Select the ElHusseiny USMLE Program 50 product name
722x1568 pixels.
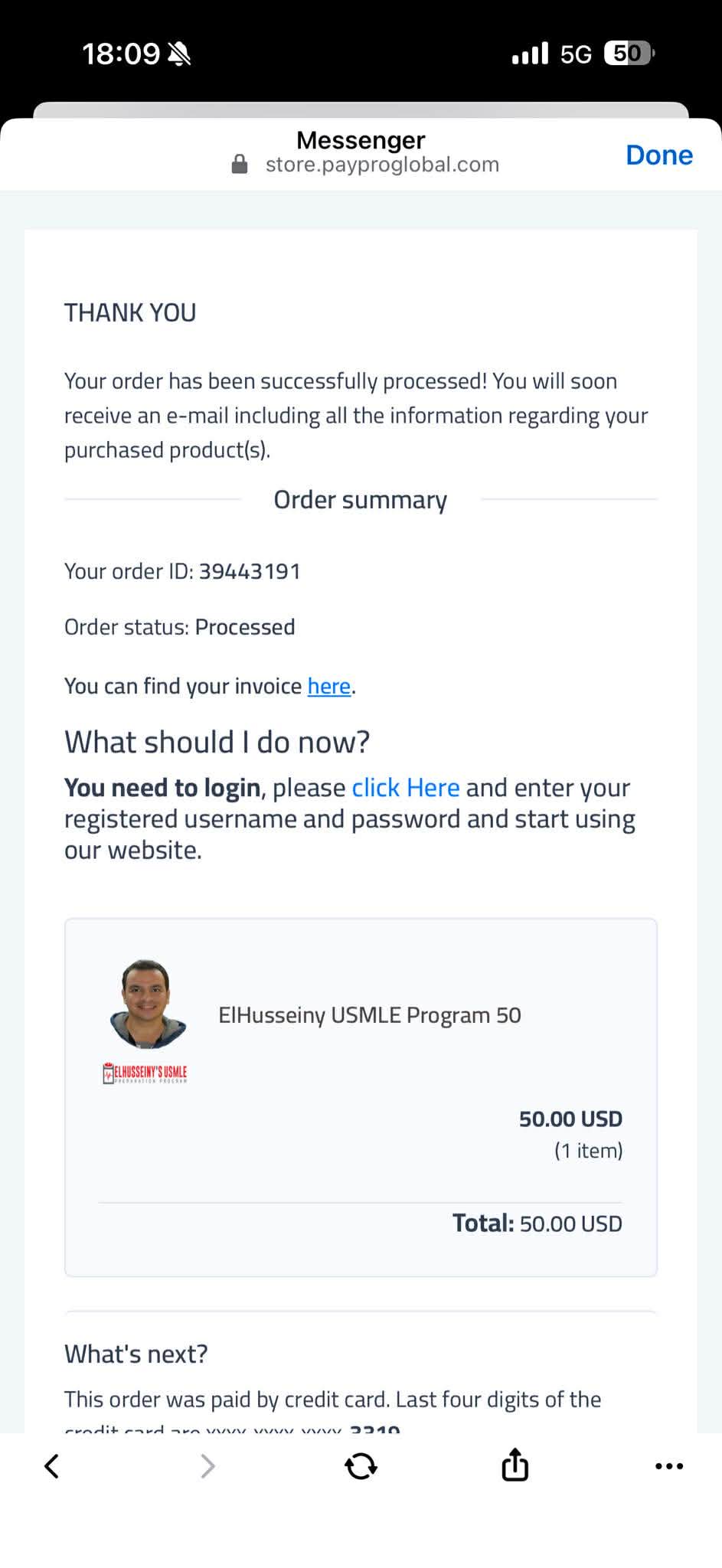369,1015
